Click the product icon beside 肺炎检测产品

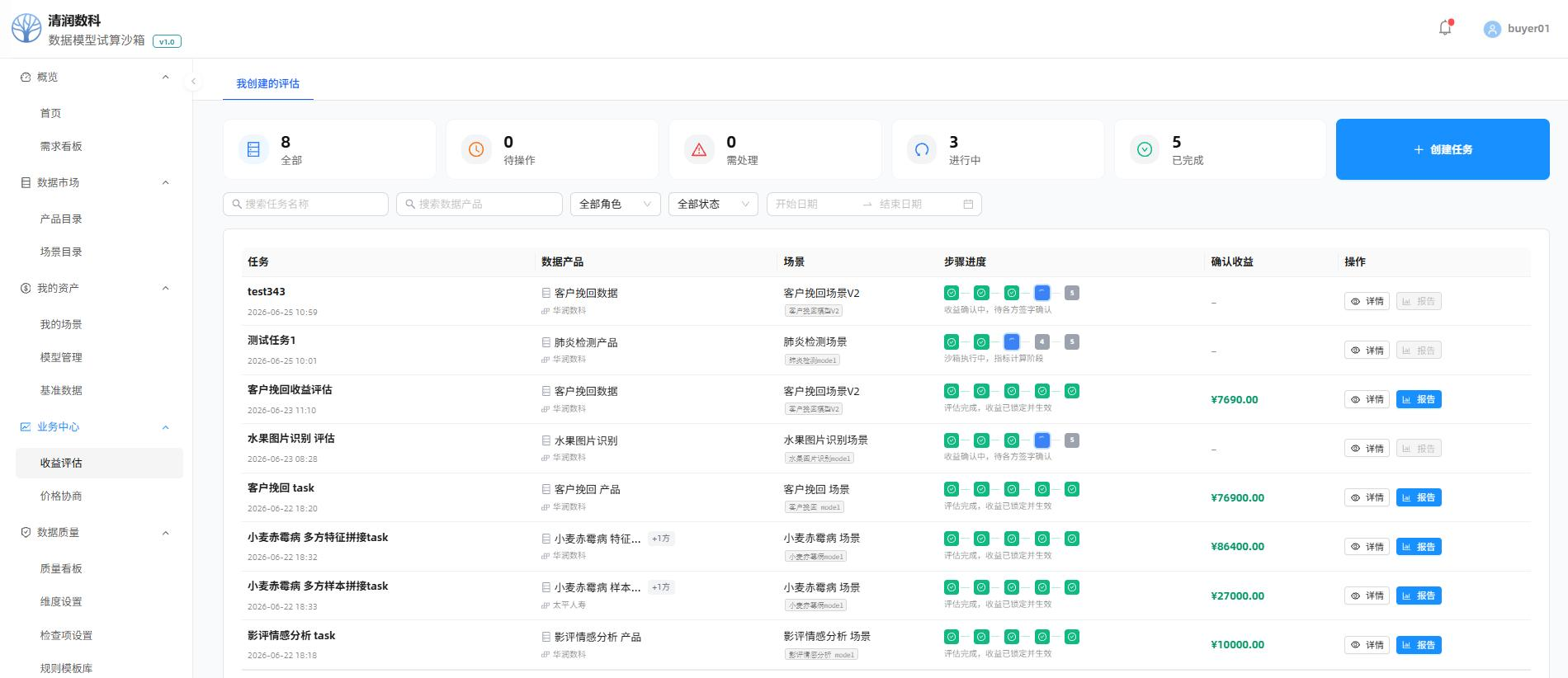click(545, 342)
